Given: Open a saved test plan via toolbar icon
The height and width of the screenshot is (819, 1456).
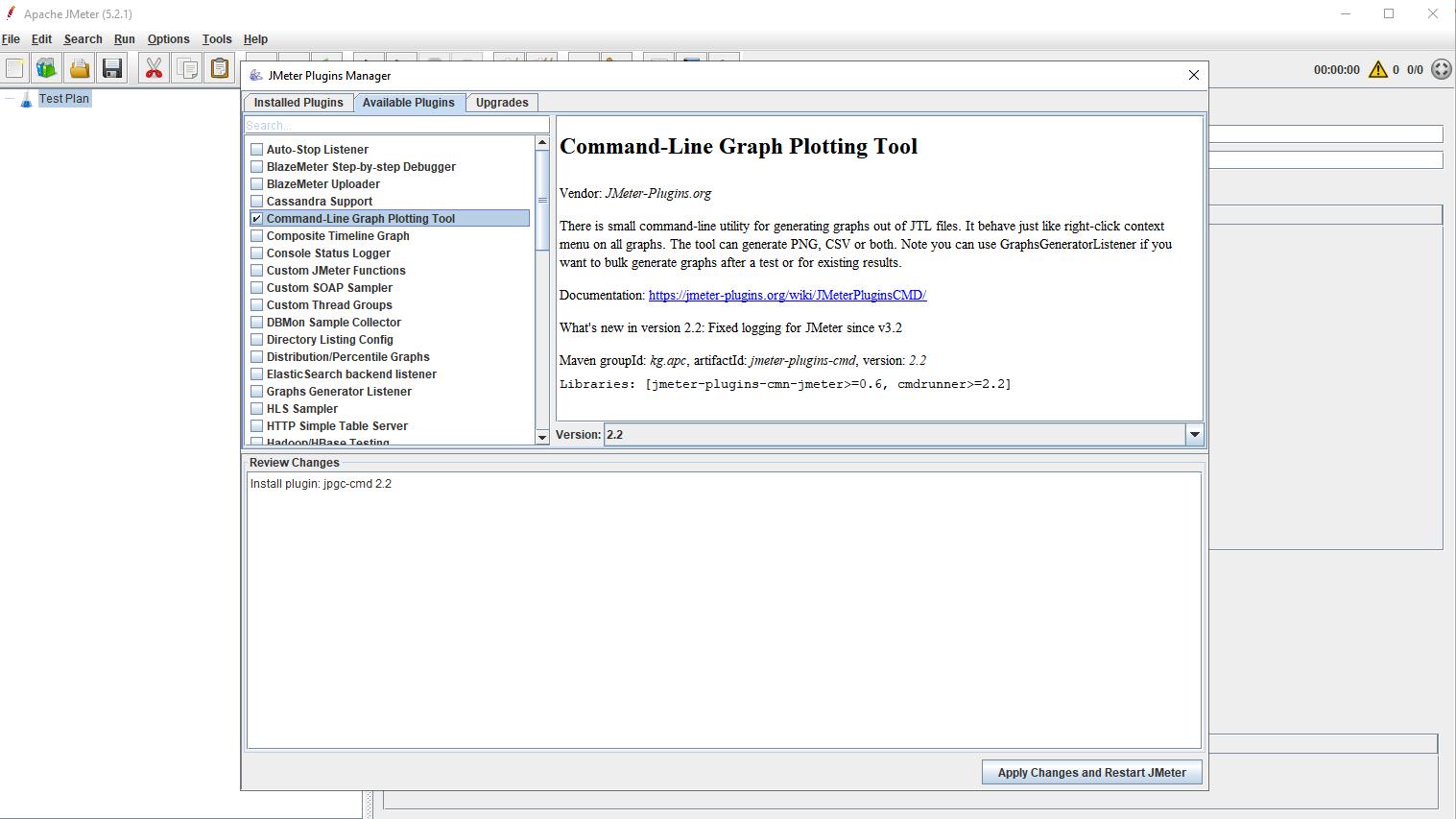Looking at the screenshot, I should (x=79, y=67).
